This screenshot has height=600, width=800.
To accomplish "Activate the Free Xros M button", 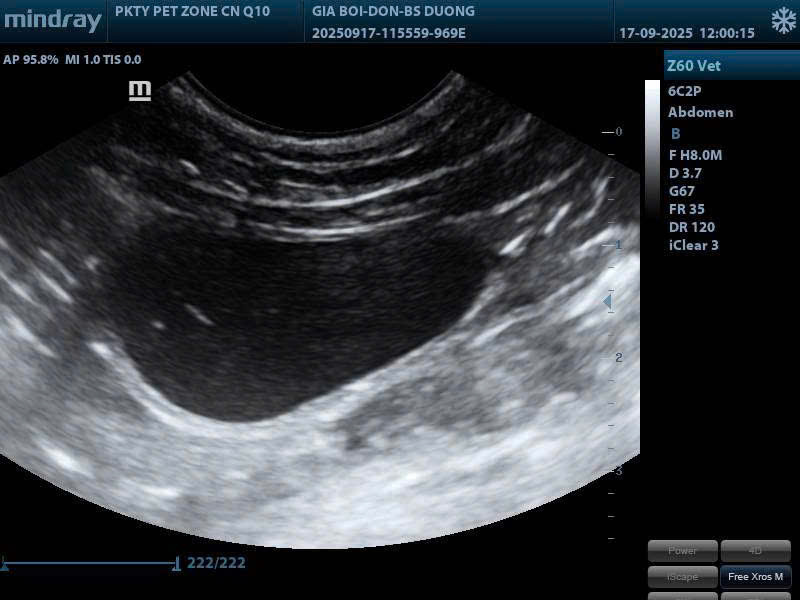I will 756,577.
